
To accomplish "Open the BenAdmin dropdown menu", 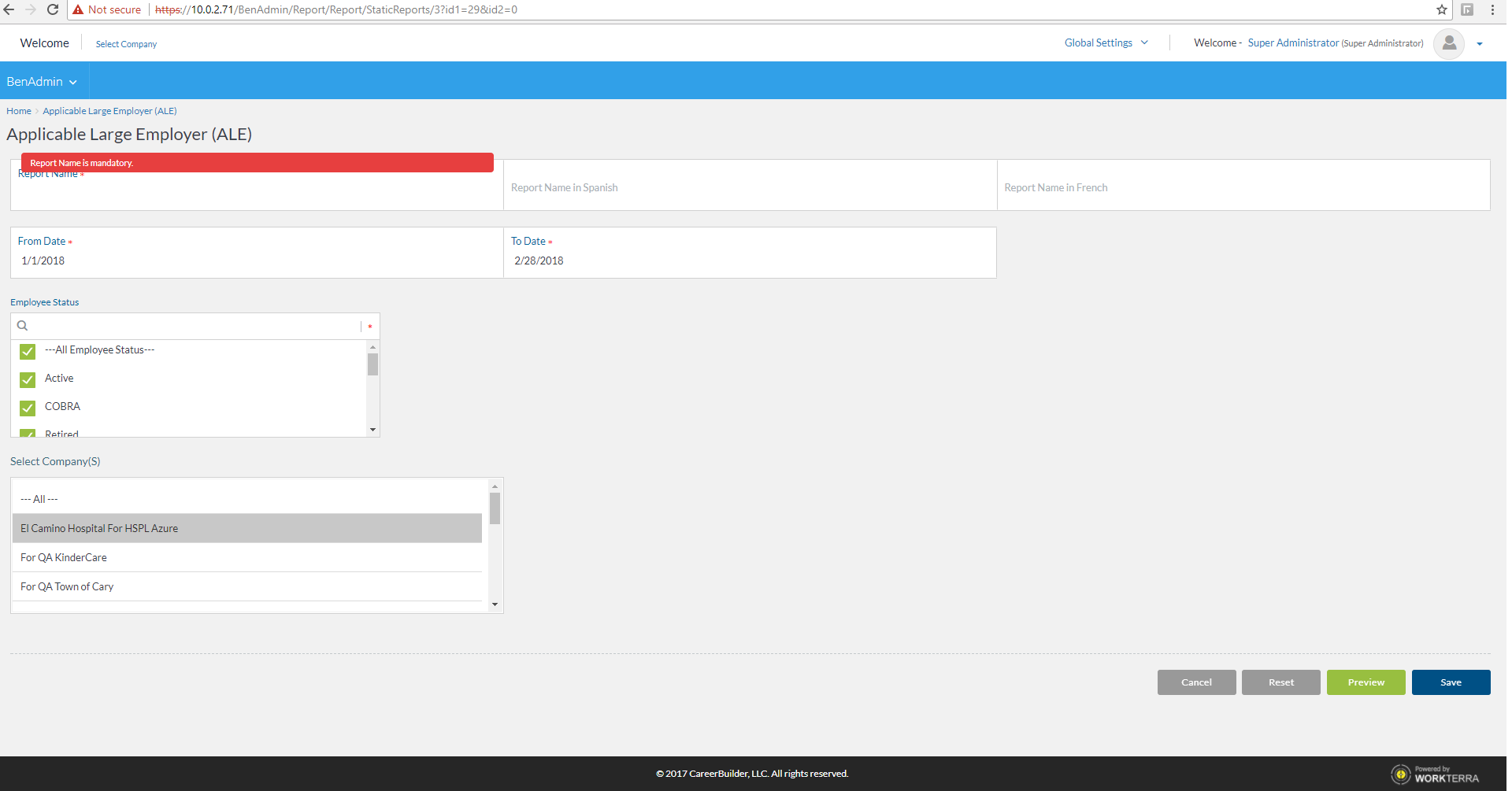I will pyautogui.click(x=42, y=82).
